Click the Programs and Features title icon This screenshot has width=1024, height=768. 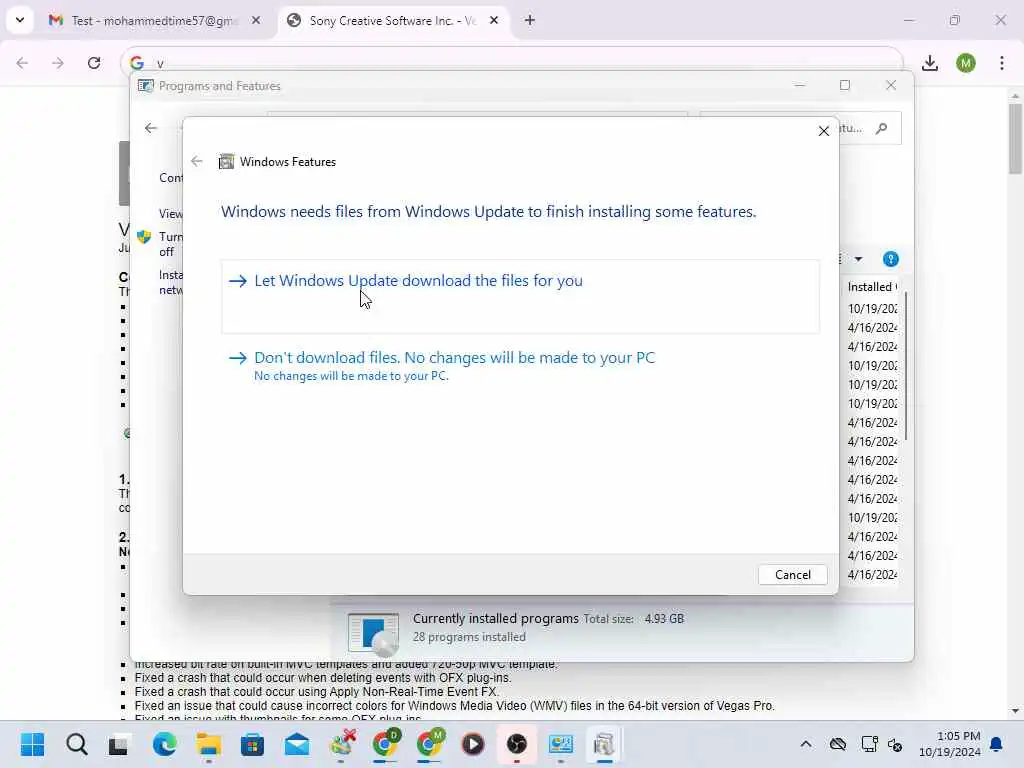click(146, 86)
